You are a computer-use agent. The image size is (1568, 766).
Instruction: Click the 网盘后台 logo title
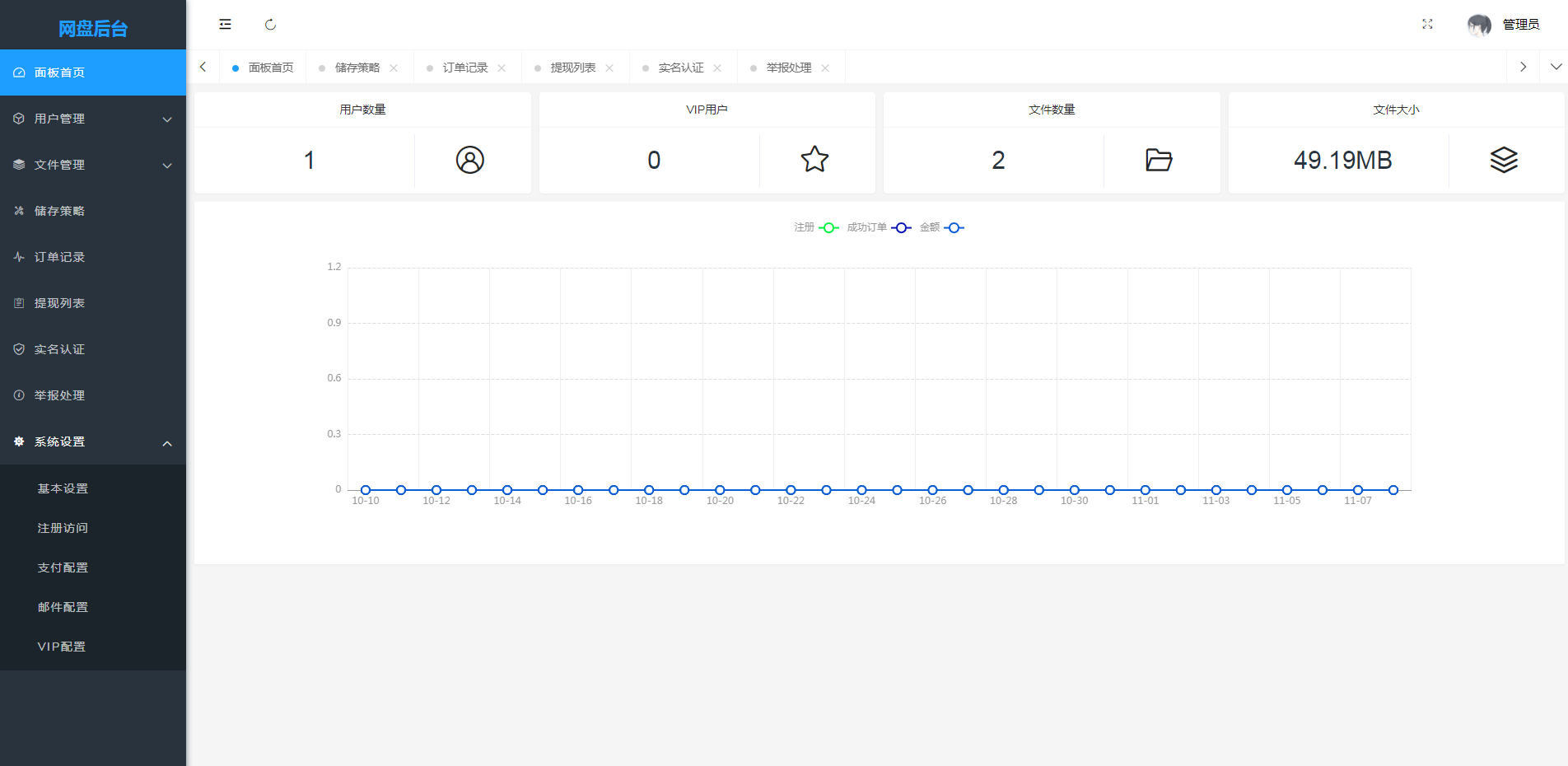[93, 29]
